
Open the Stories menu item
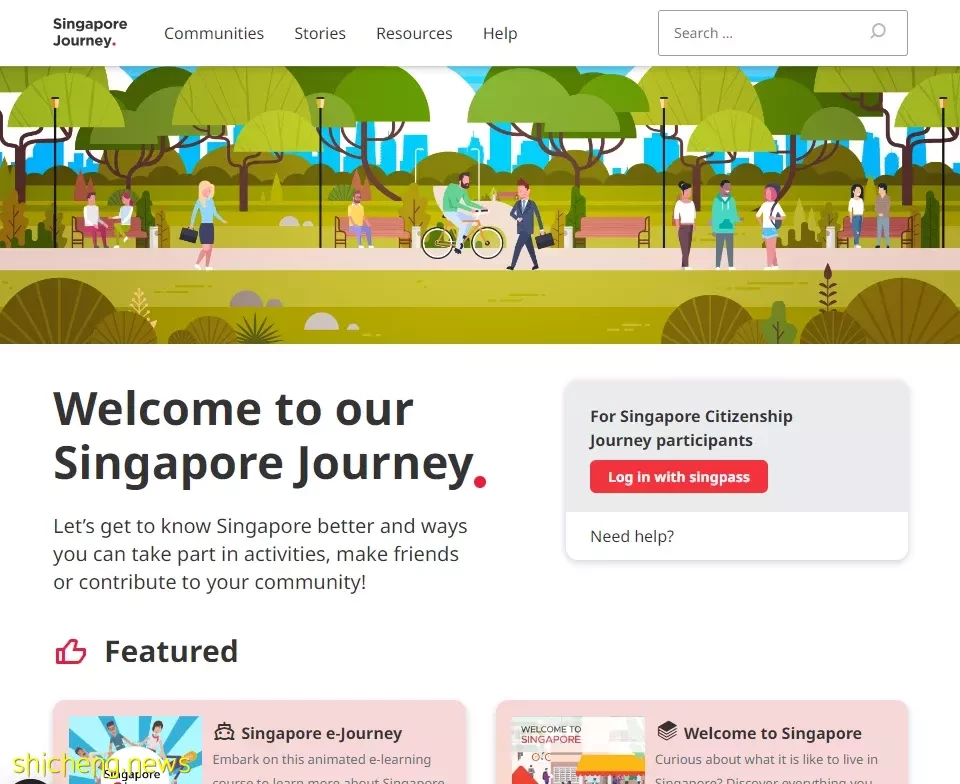(320, 33)
